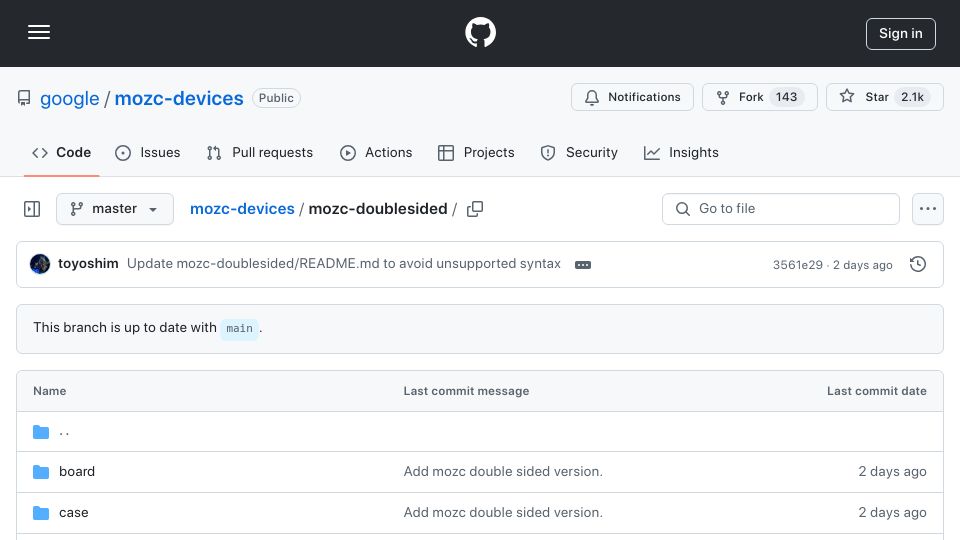Click the mozc-doublesided breadcrumb text

(378, 209)
